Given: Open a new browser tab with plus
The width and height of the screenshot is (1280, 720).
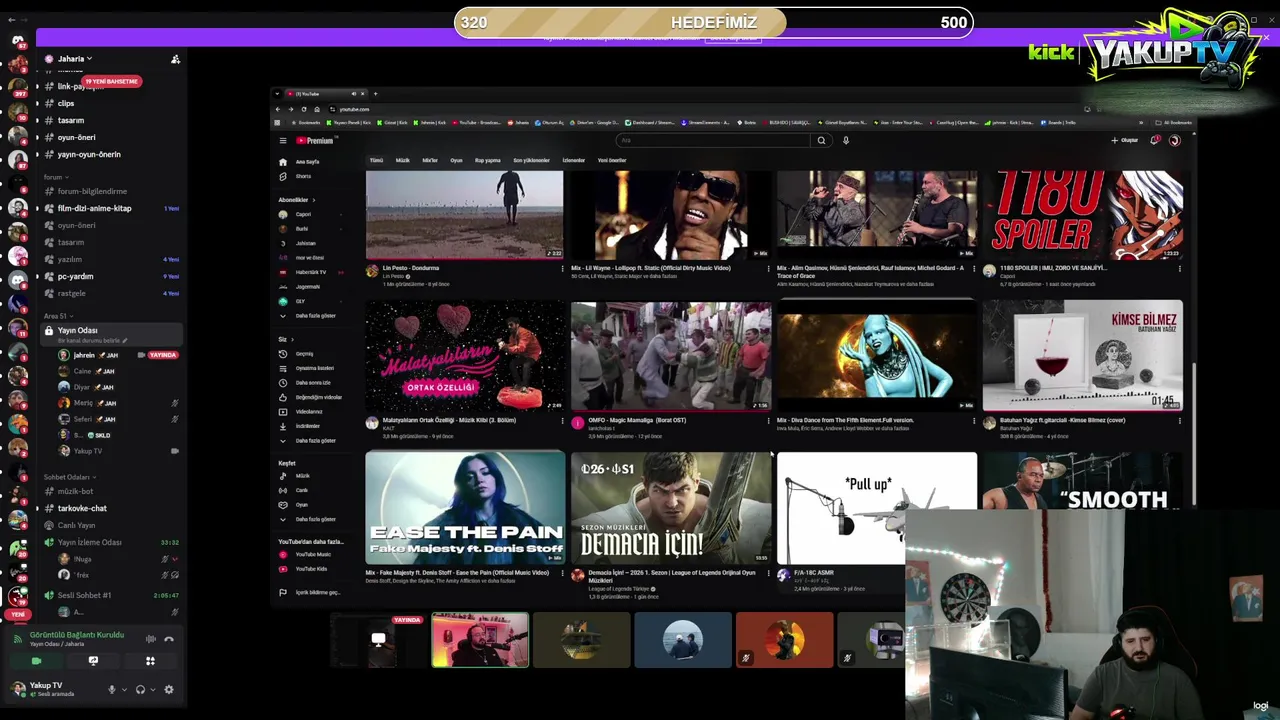Looking at the screenshot, I should coord(375,94).
